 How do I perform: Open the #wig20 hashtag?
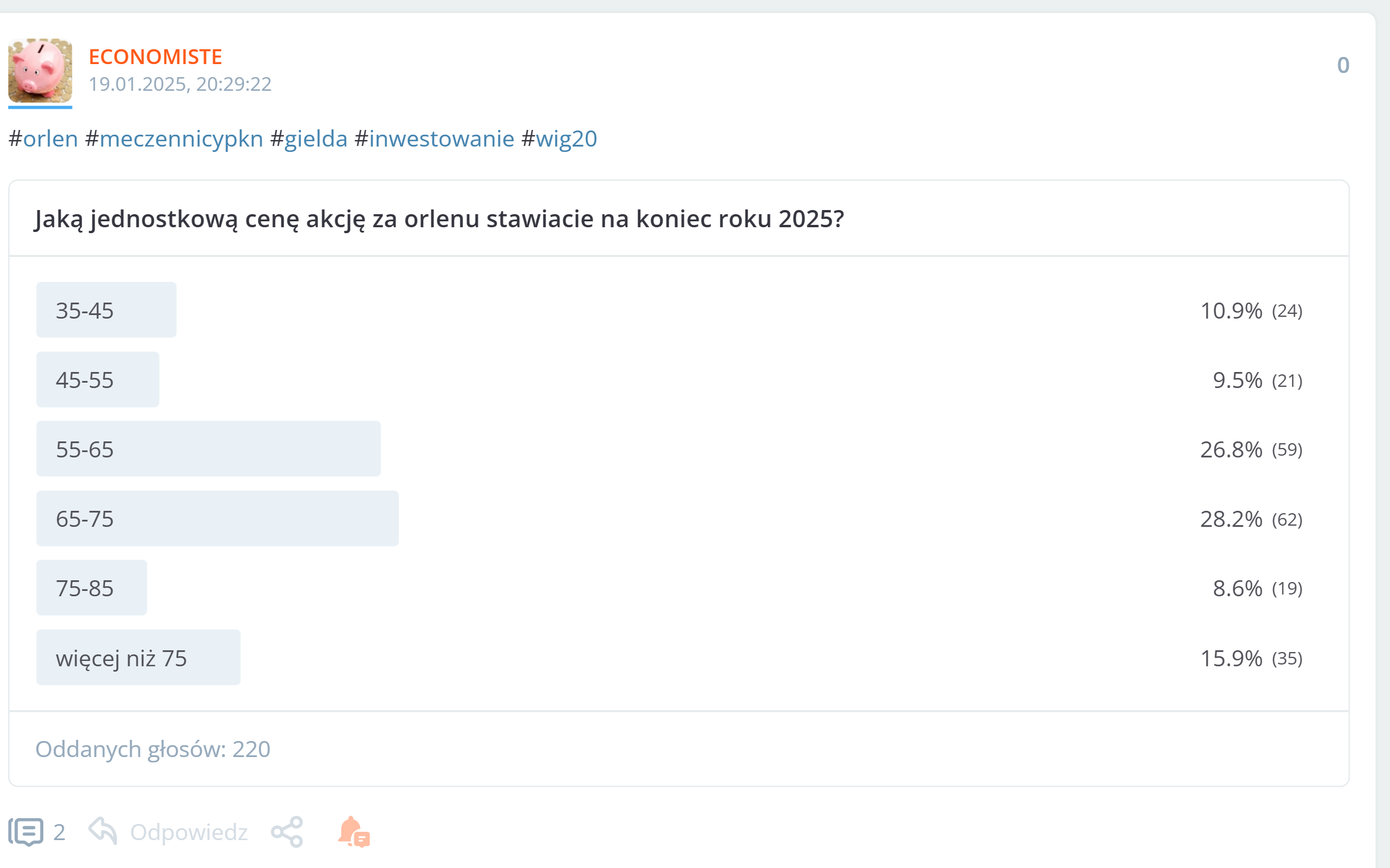(x=559, y=139)
